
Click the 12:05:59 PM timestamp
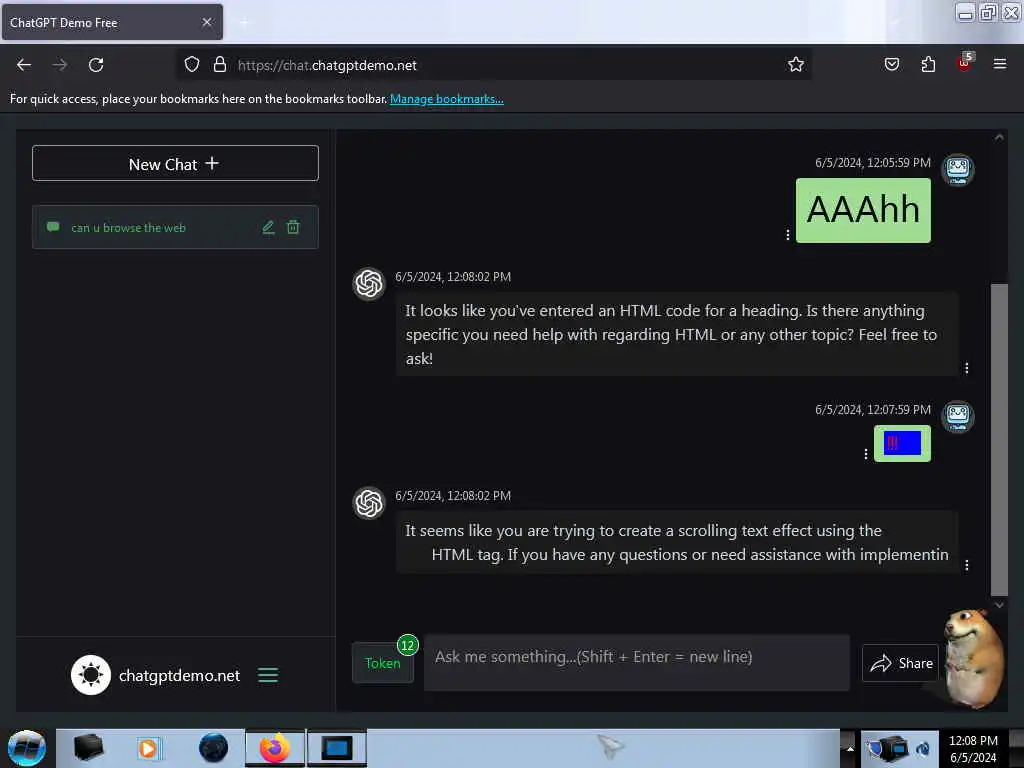point(872,163)
